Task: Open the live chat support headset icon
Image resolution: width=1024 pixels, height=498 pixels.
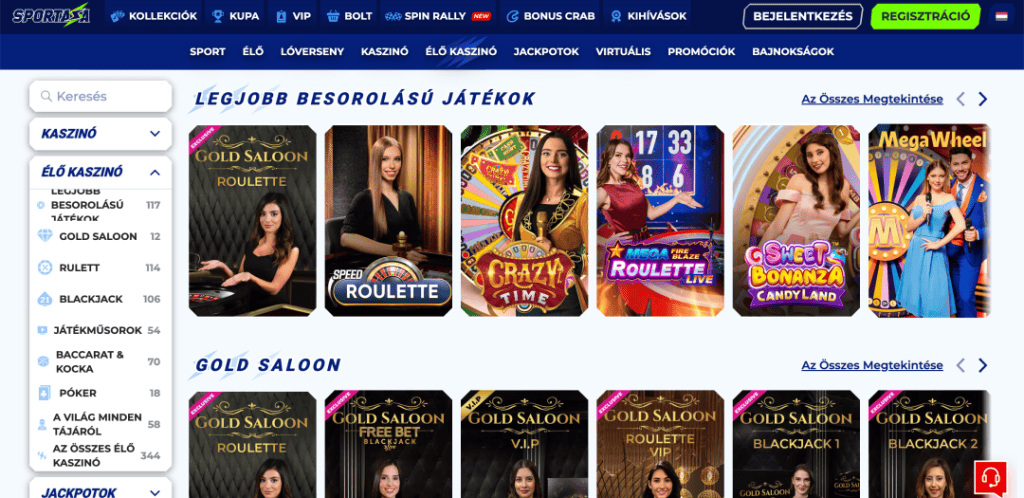Action: (990, 478)
